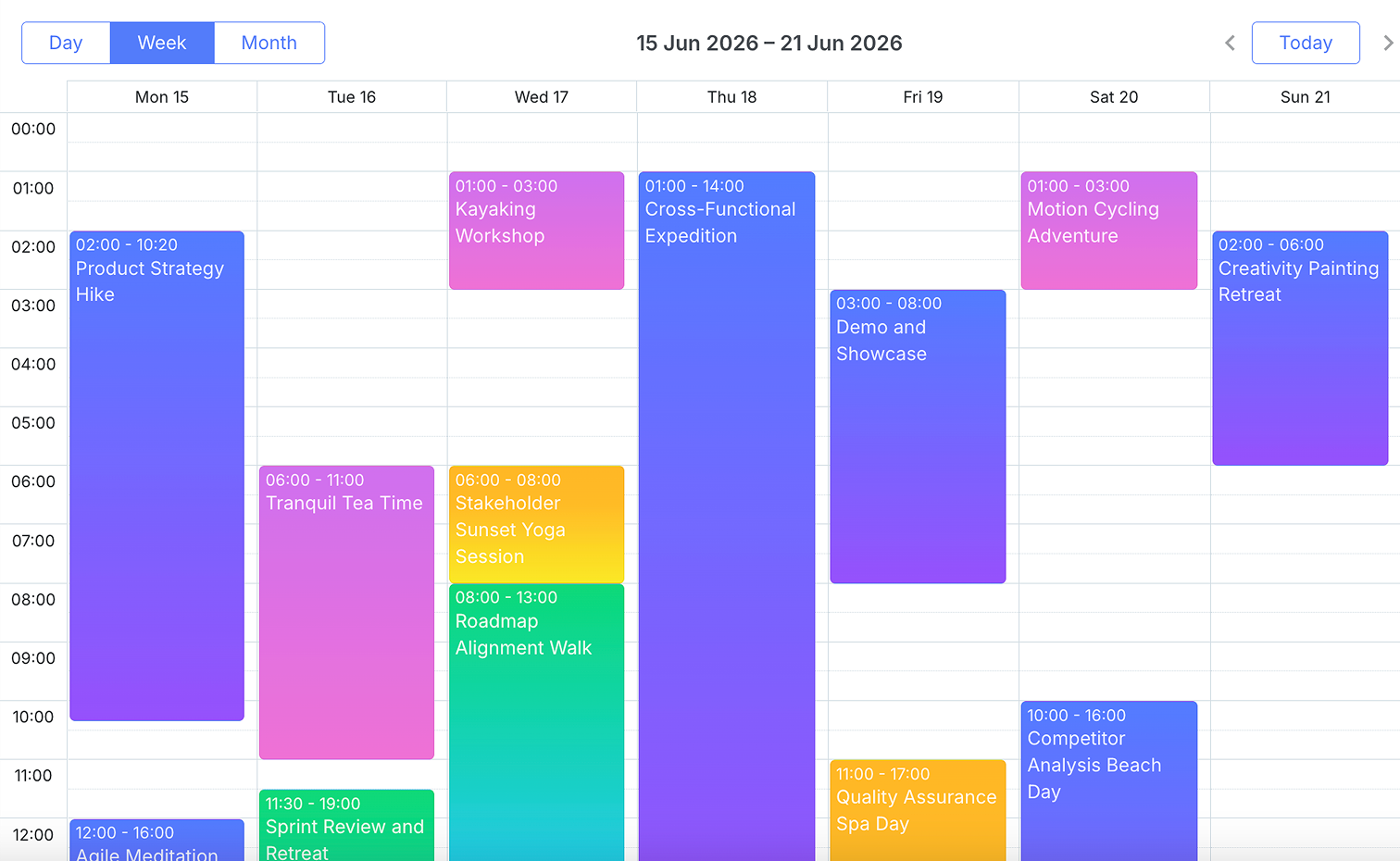Screen dimensions: 1400x861
Task: Open the Demo and Showcase event
Action: [x=918, y=436]
